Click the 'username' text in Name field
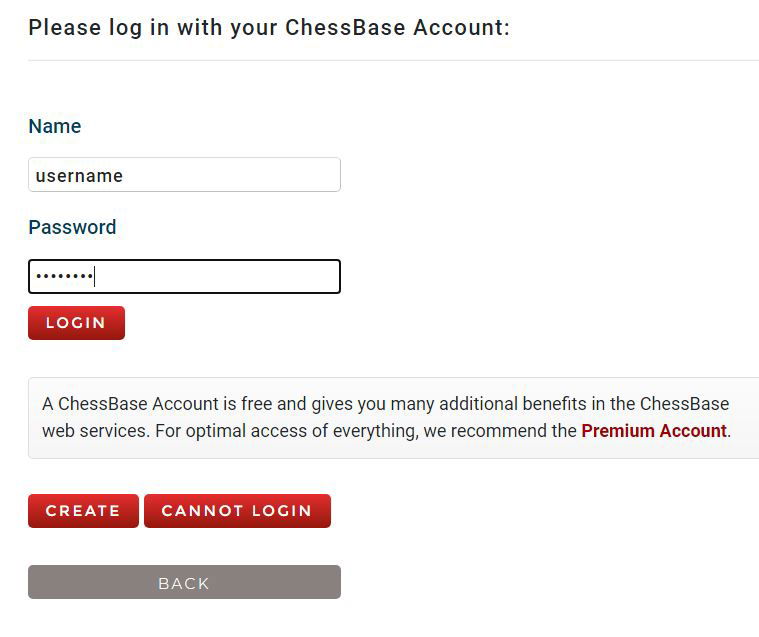Image resolution: width=759 pixels, height=637 pixels. coord(79,176)
